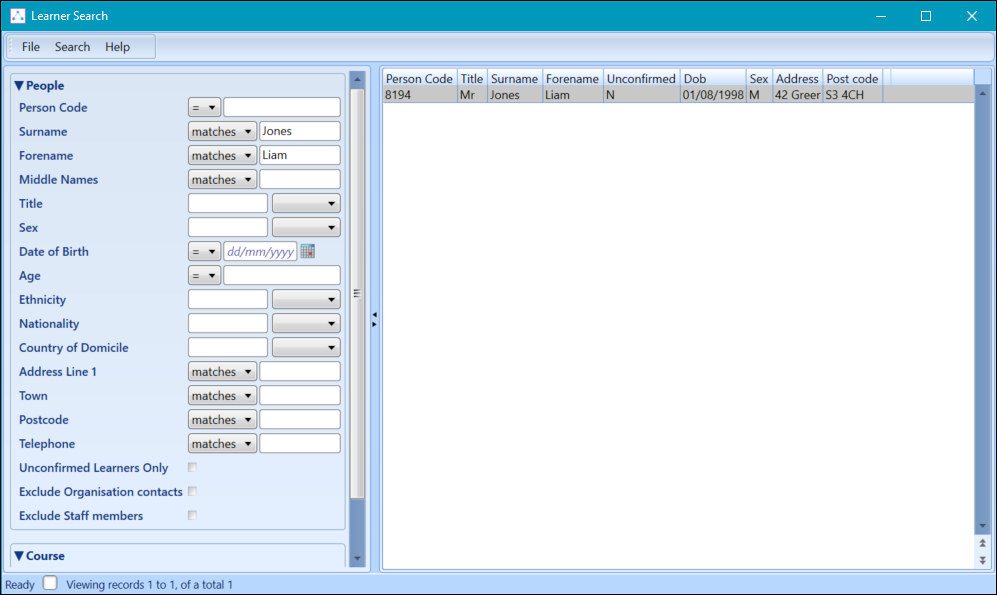This screenshot has width=997, height=595.
Task: Click the toolbar grip handle beside File
Action: (x=11, y=47)
